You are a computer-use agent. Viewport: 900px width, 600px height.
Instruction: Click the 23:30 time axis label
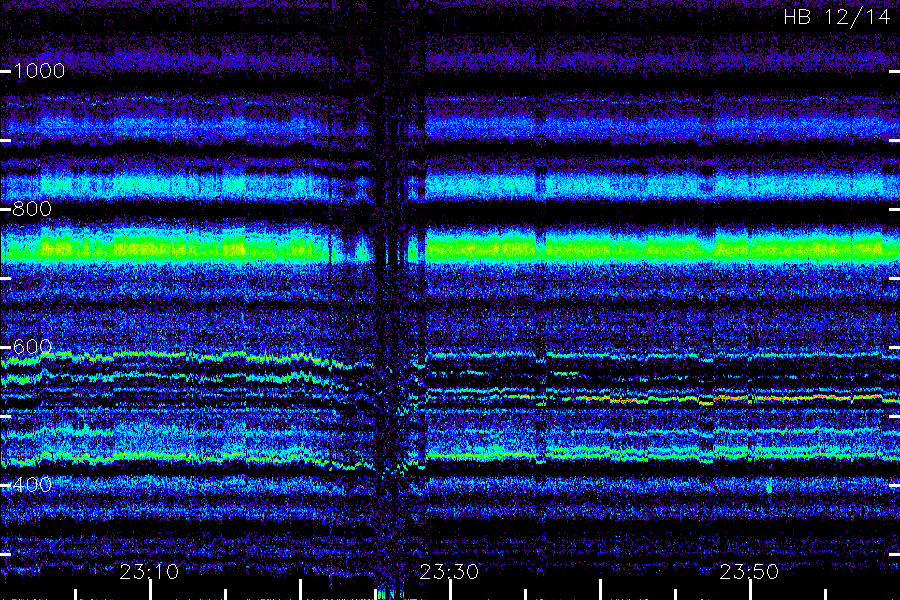pos(449,572)
